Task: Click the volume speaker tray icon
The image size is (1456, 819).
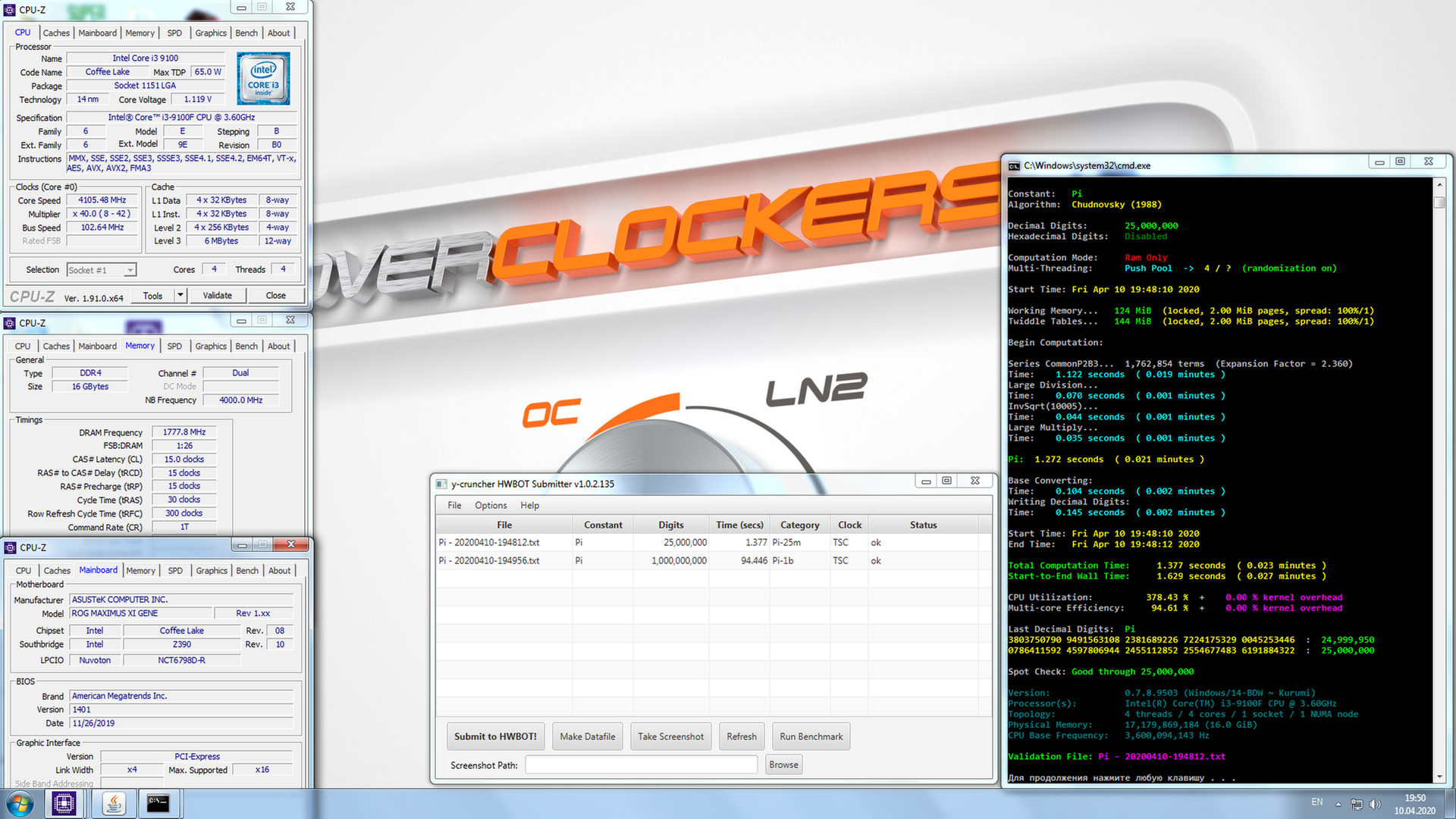Action: 1375,804
